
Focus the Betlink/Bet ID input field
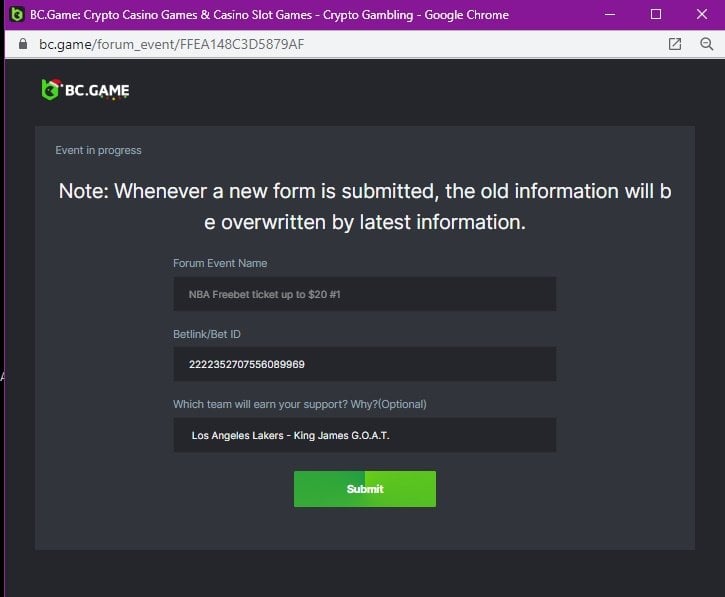tap(364, 364)
